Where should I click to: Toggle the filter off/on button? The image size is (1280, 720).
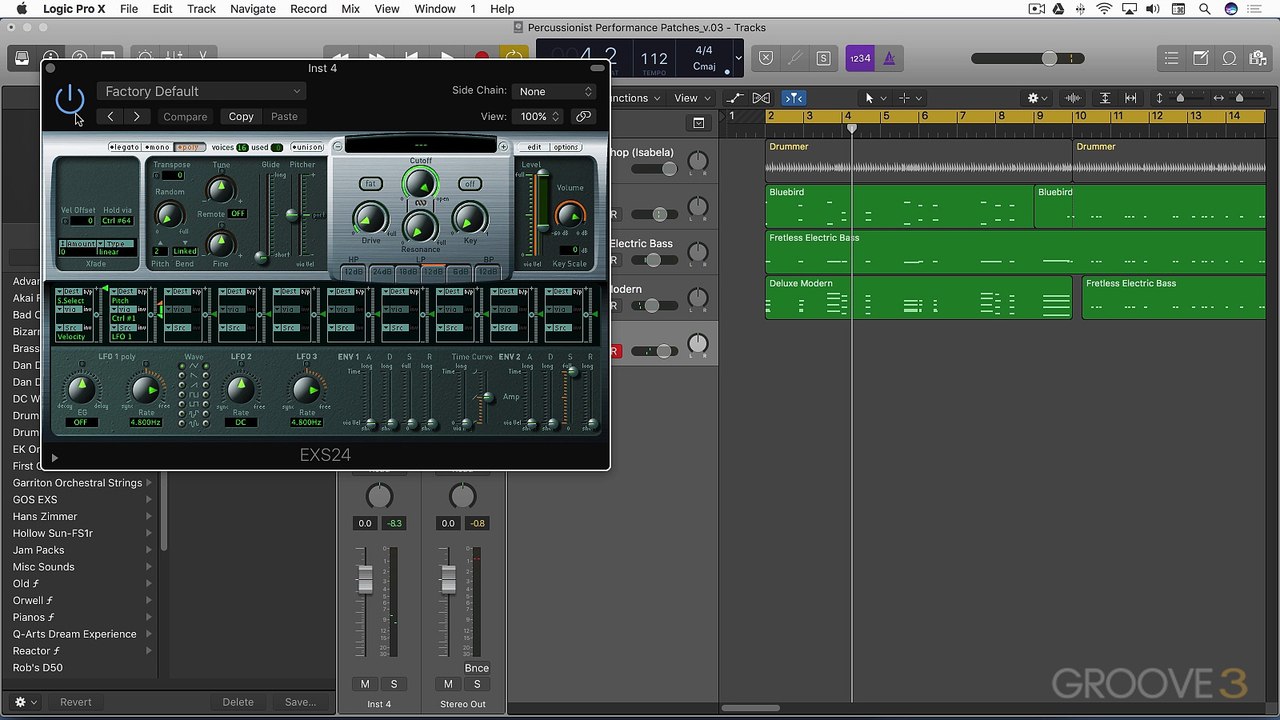469,184
